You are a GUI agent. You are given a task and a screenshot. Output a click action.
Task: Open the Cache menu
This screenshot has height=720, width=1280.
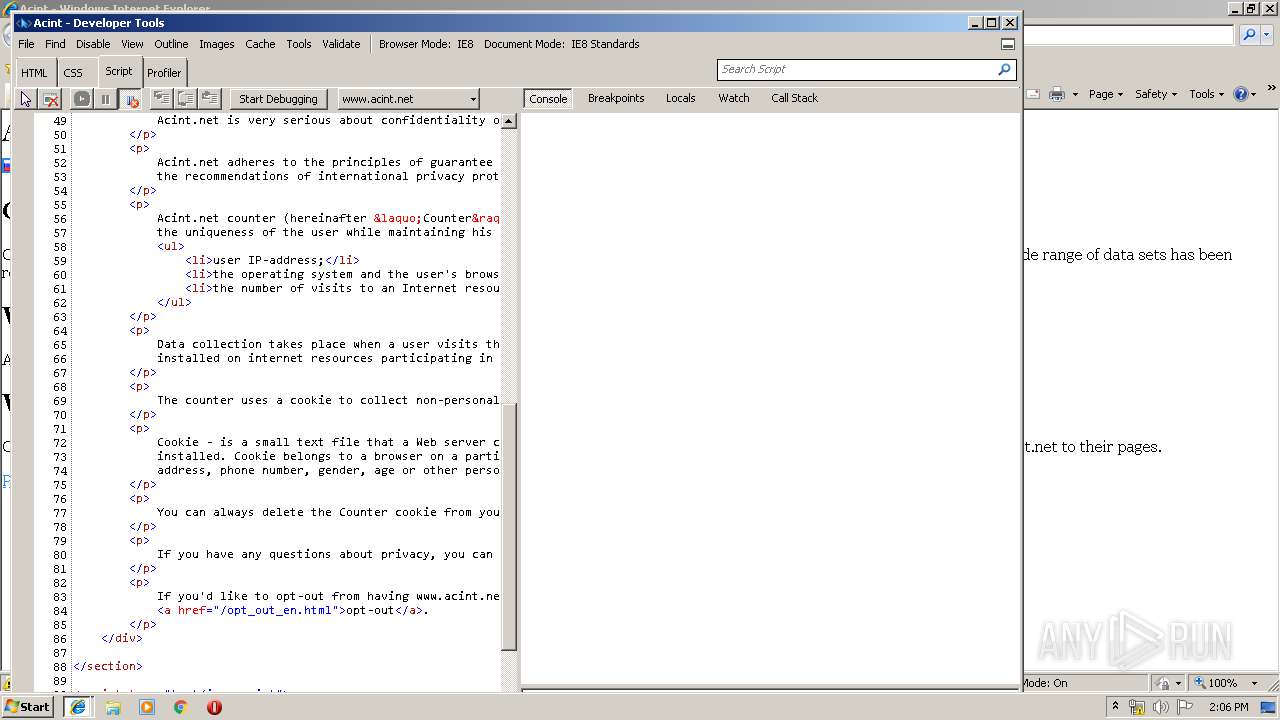[260, 44]
